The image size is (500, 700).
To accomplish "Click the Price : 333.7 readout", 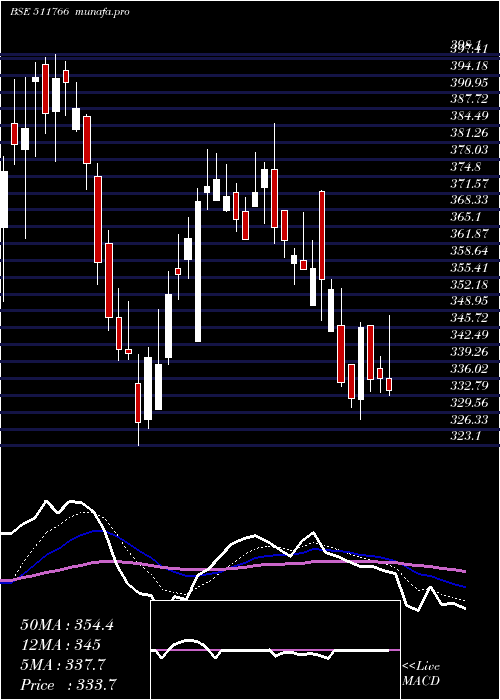I will (69, 685).
